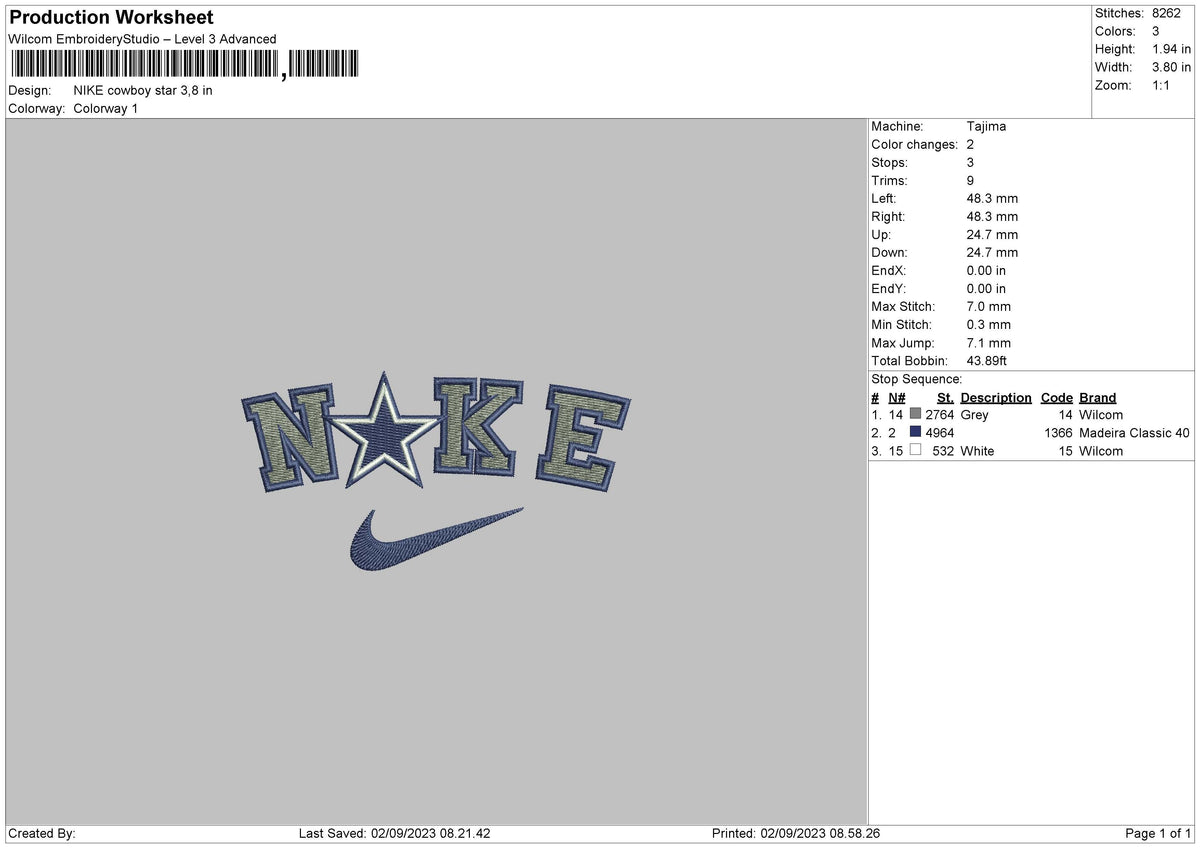1200x848 pixels.
Task: Click the Max Stitch value 7.0 mm
Action: coord(989,307)
